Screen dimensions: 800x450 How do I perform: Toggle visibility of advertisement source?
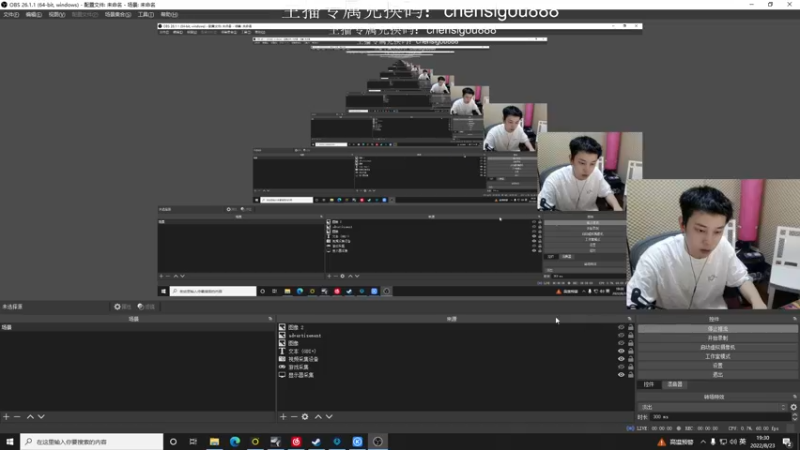(x=621, y=335)
